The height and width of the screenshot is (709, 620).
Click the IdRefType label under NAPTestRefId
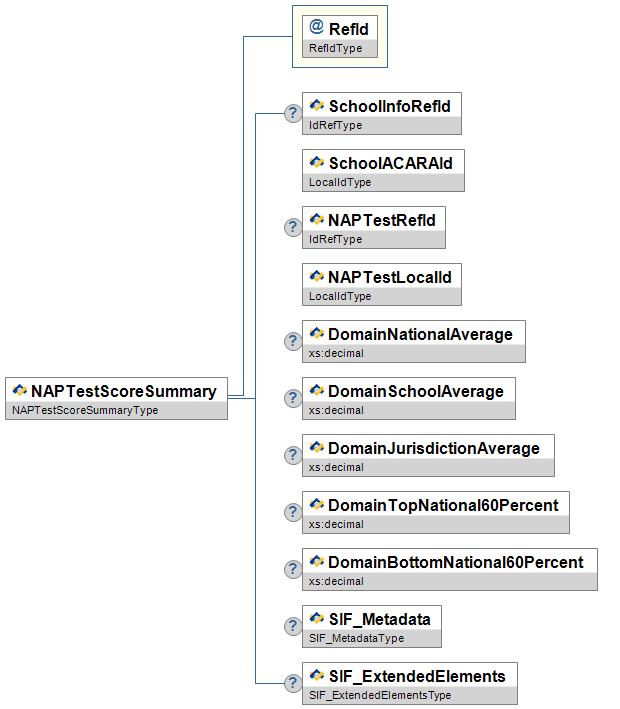336,239
